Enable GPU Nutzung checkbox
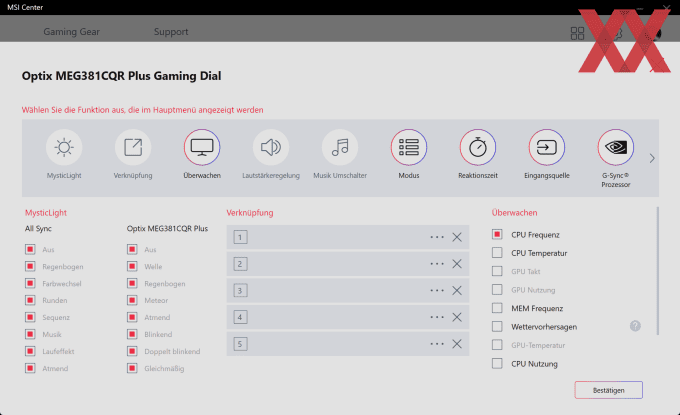 (497, 289)
